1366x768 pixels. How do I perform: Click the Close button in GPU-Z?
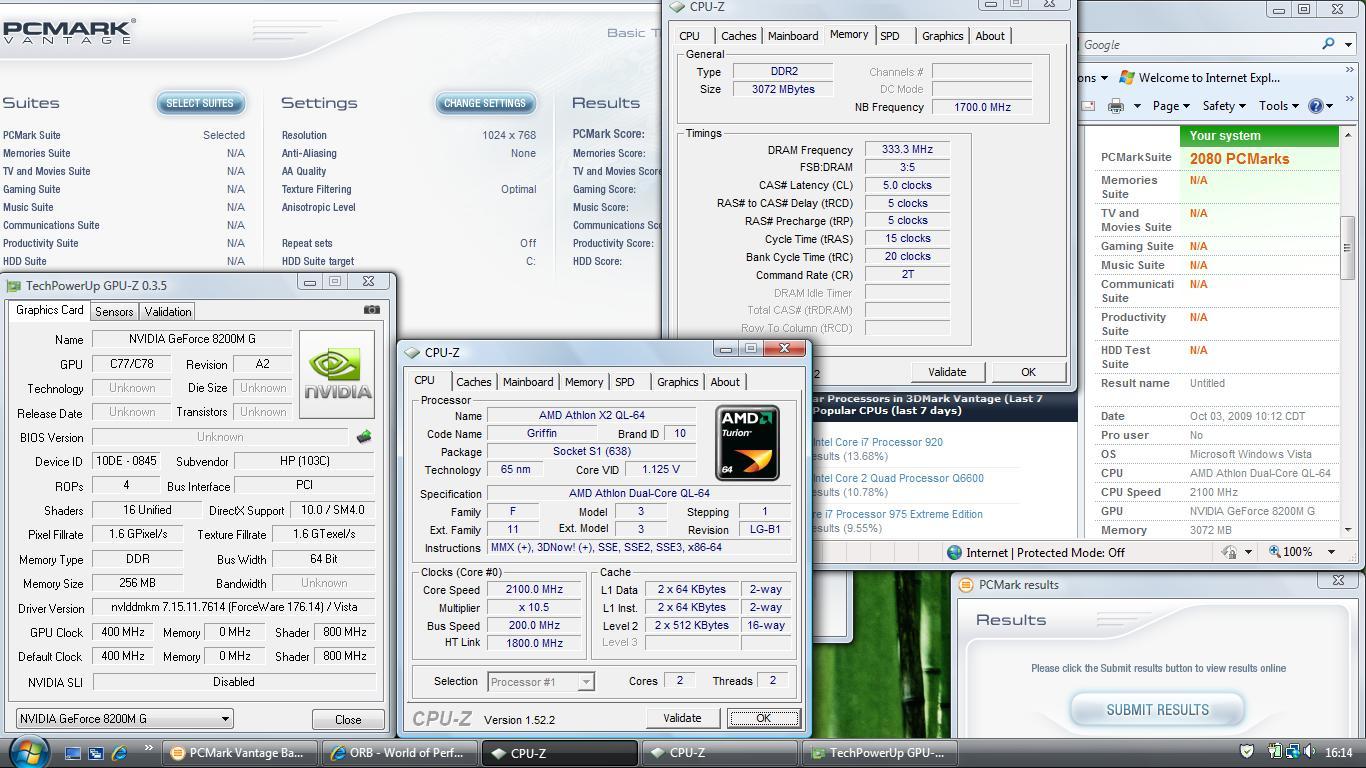(x=348, y=719)
